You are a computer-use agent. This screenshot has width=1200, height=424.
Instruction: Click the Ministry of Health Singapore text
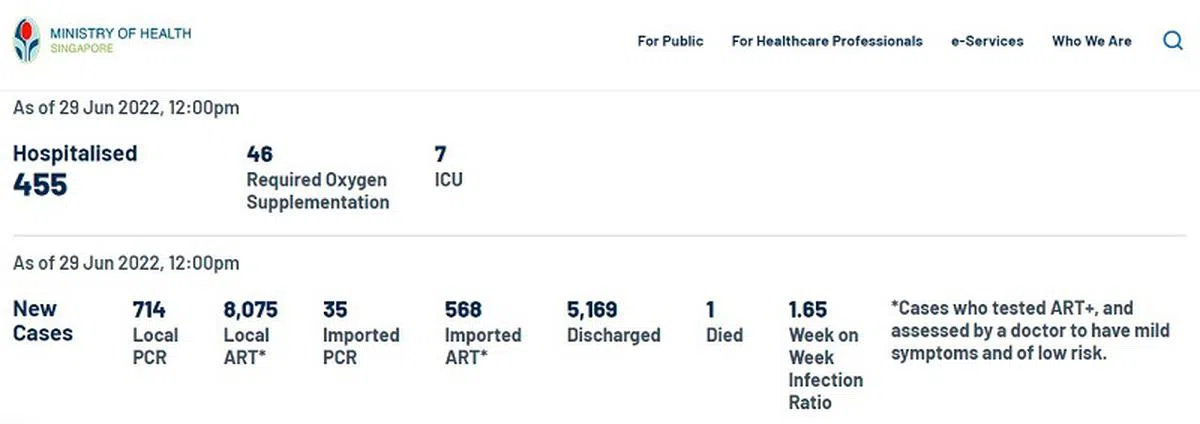pyautogui.click(x=120, y=40)
